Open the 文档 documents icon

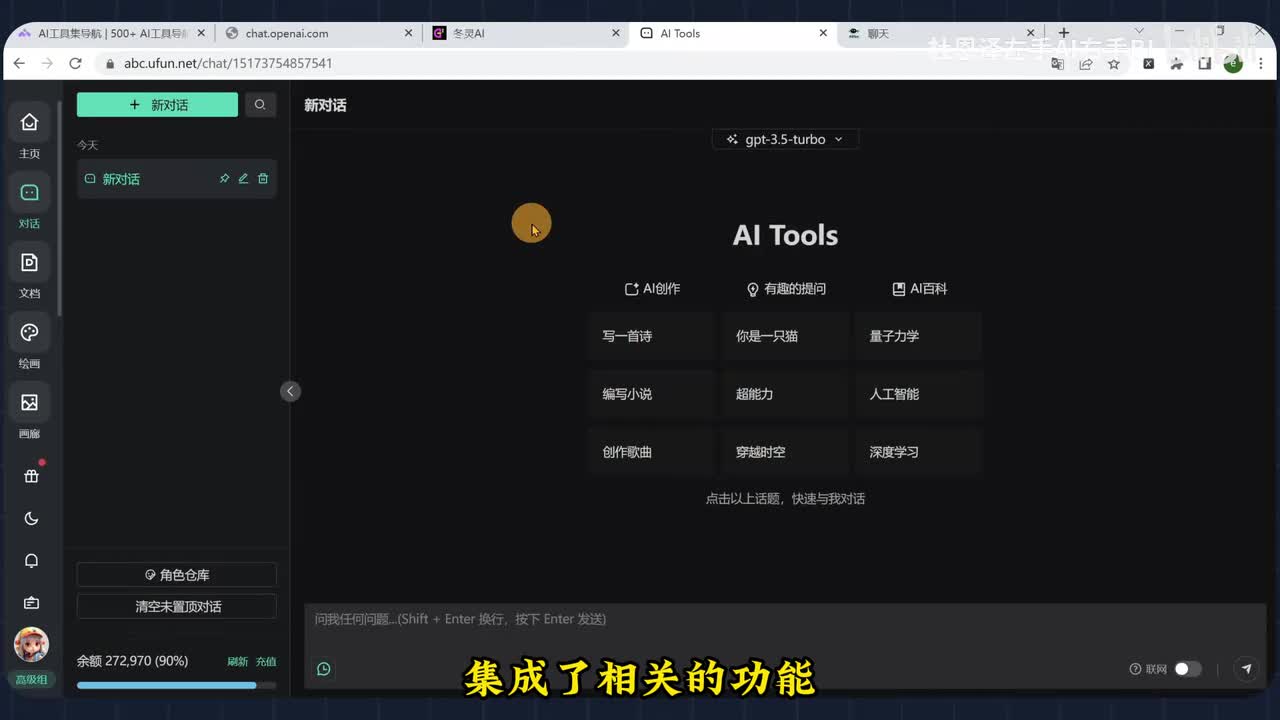tap(30, 263)
